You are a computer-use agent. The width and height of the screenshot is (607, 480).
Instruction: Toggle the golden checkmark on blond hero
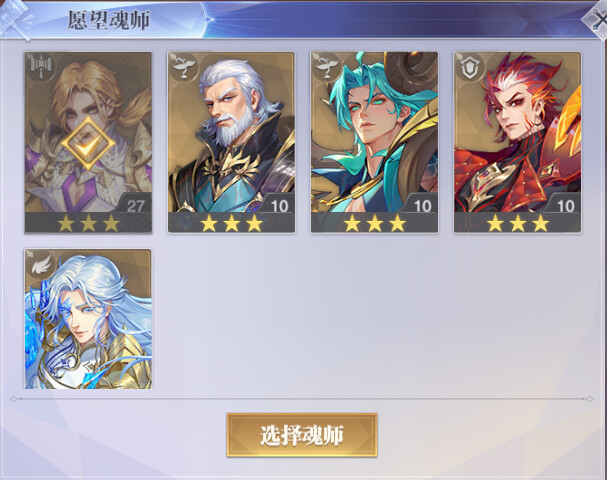[88, 143]
